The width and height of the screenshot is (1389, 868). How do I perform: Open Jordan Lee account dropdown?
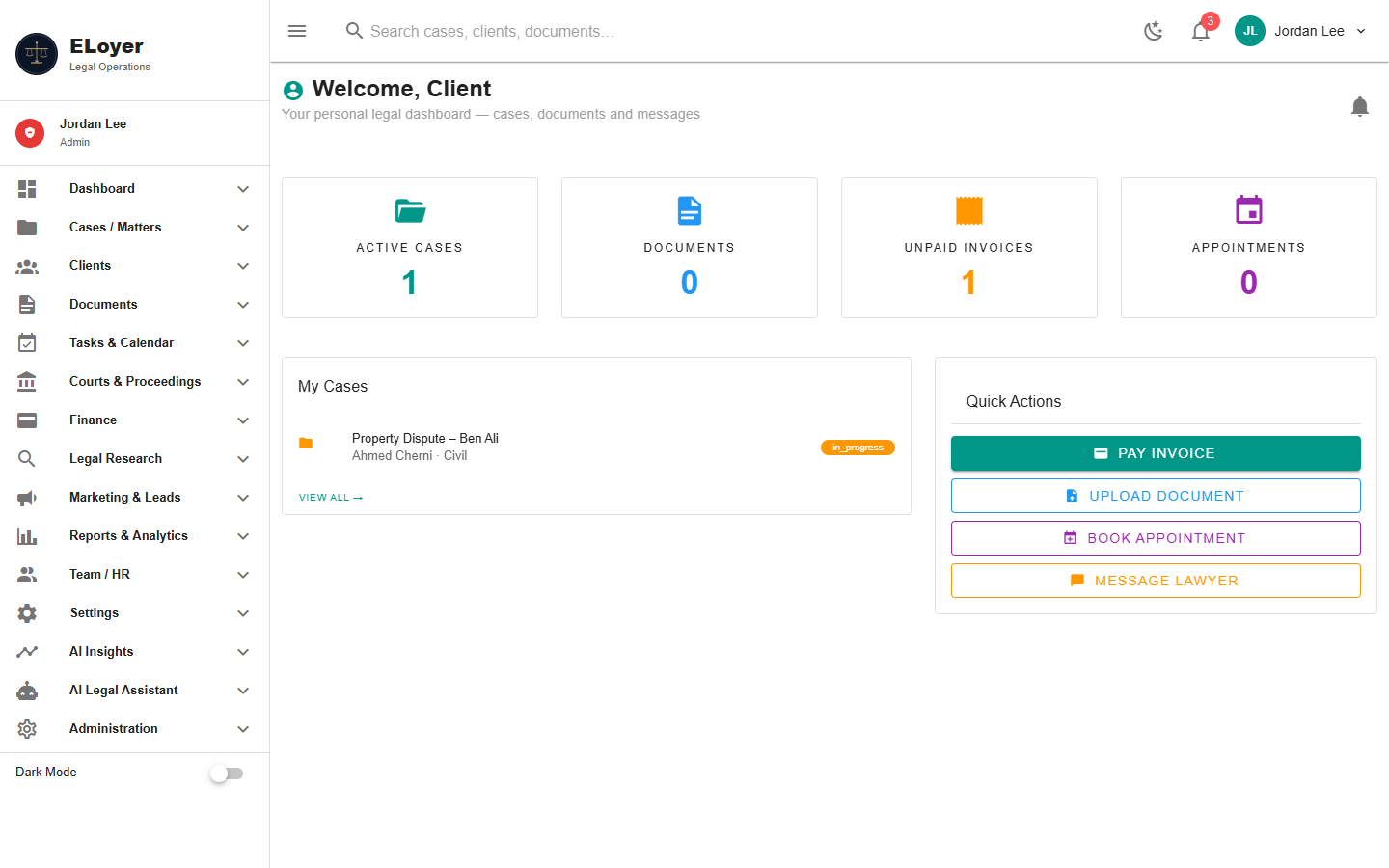(1301, 31)
